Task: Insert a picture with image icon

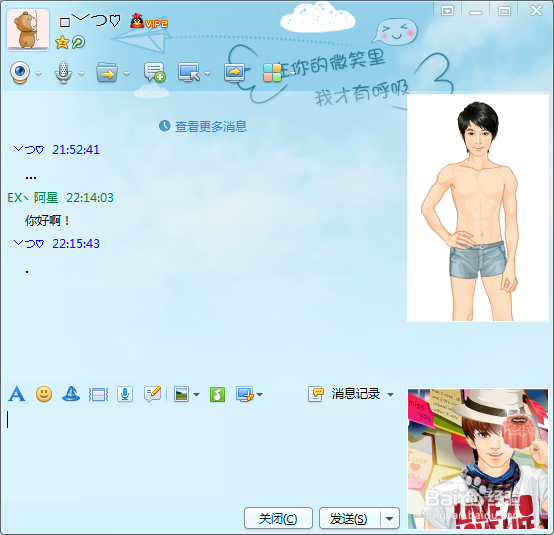Action: click(182, 394)
